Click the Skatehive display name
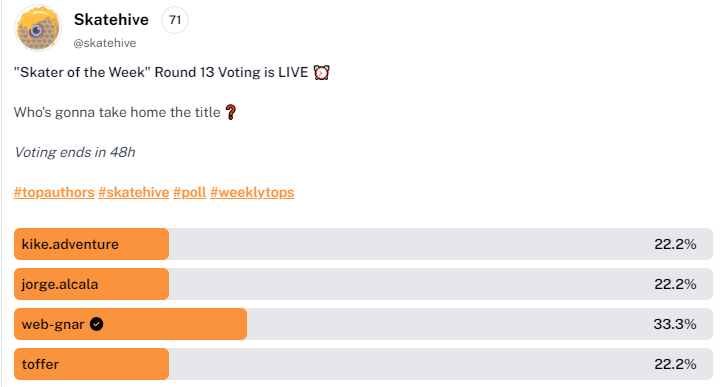The width and height of the screenshot is (725, 387). point(111,20)
